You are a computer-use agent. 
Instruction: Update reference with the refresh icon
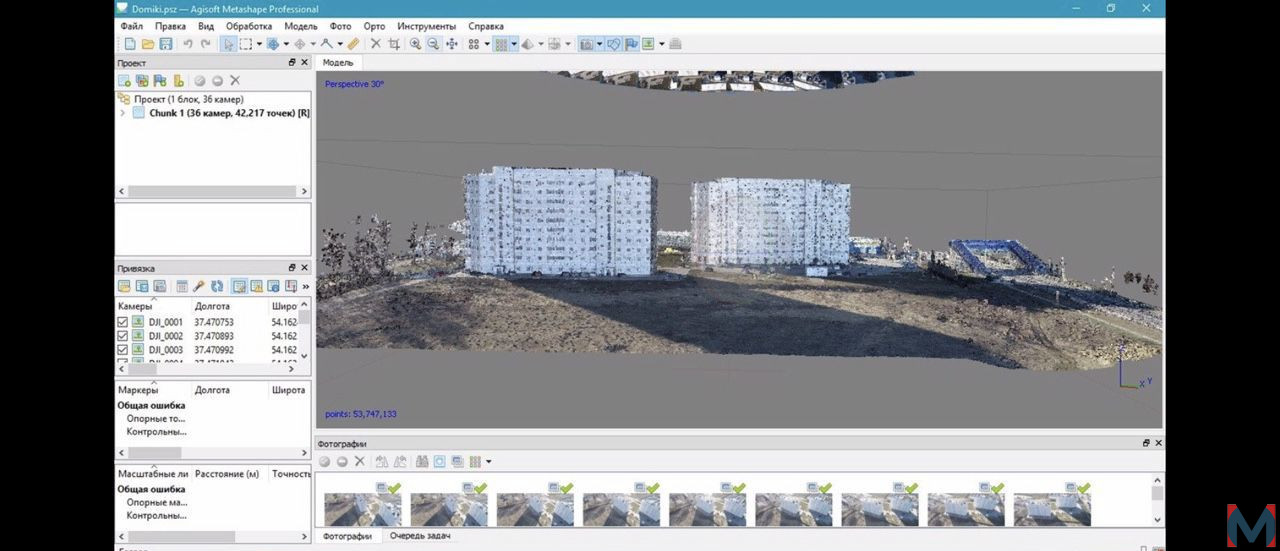(x=216, y=286)
